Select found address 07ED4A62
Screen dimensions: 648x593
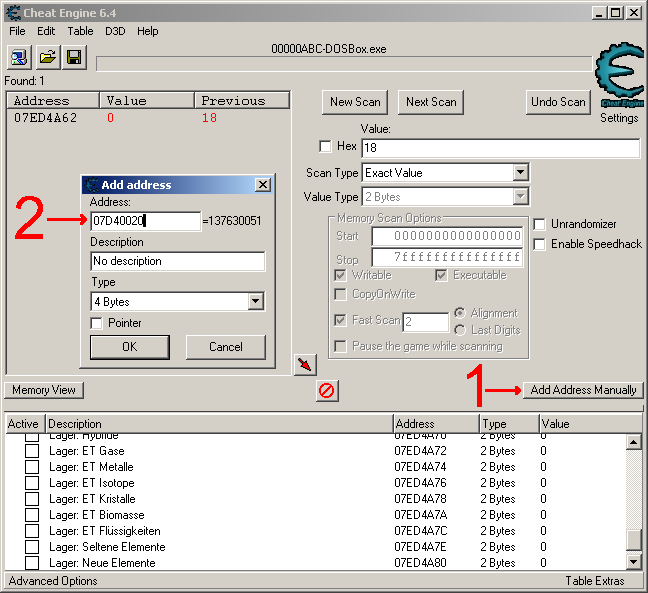pos(45,118)
